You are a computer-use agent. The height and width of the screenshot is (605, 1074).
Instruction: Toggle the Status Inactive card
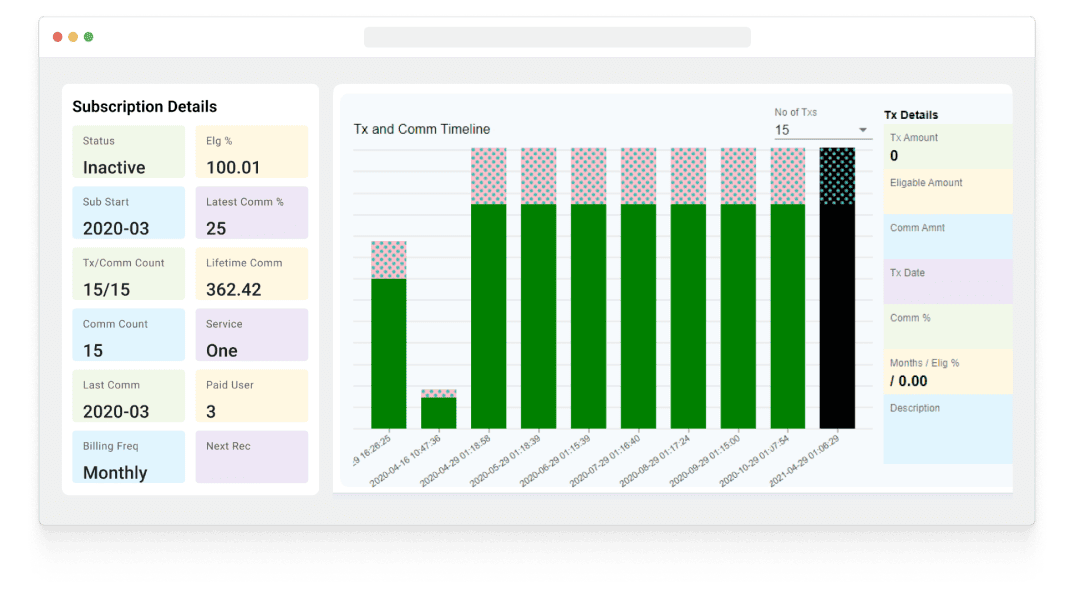point(128,152)
